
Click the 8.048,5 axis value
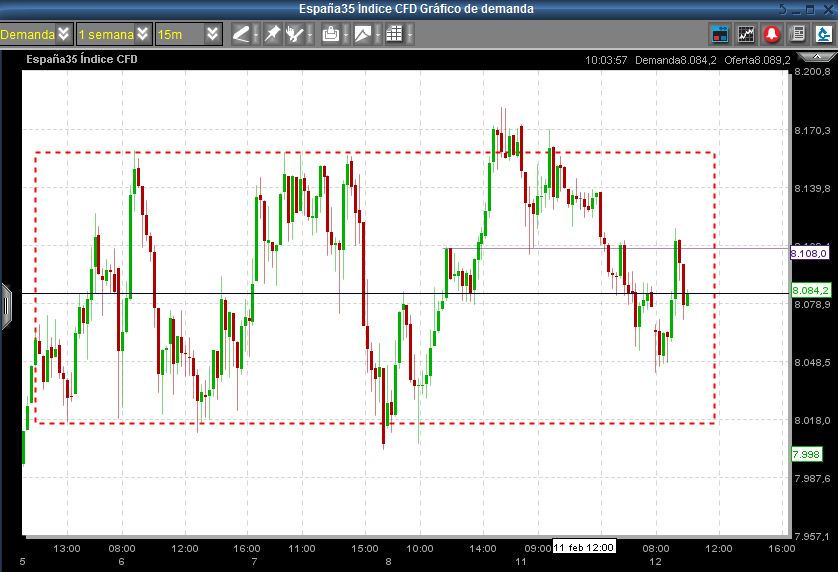(812, 362)
